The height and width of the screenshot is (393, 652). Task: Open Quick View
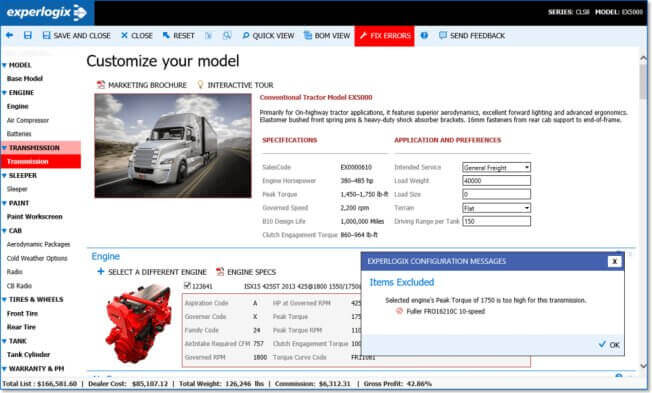point(268,36)
